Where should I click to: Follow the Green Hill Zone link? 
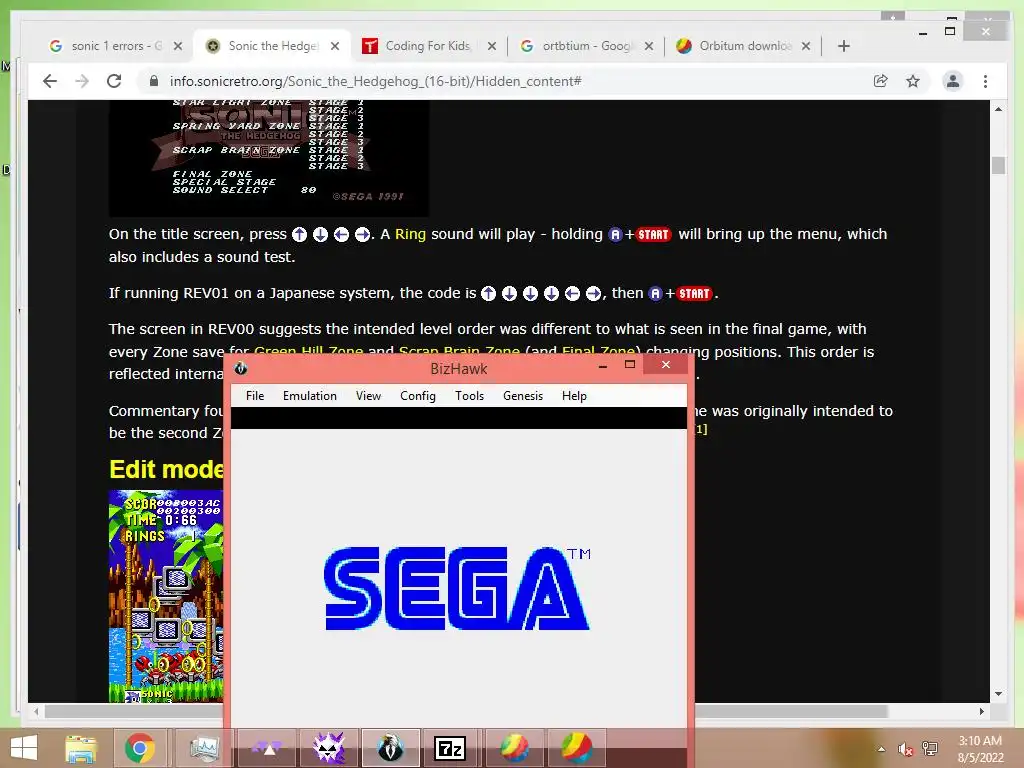point(308,351)
